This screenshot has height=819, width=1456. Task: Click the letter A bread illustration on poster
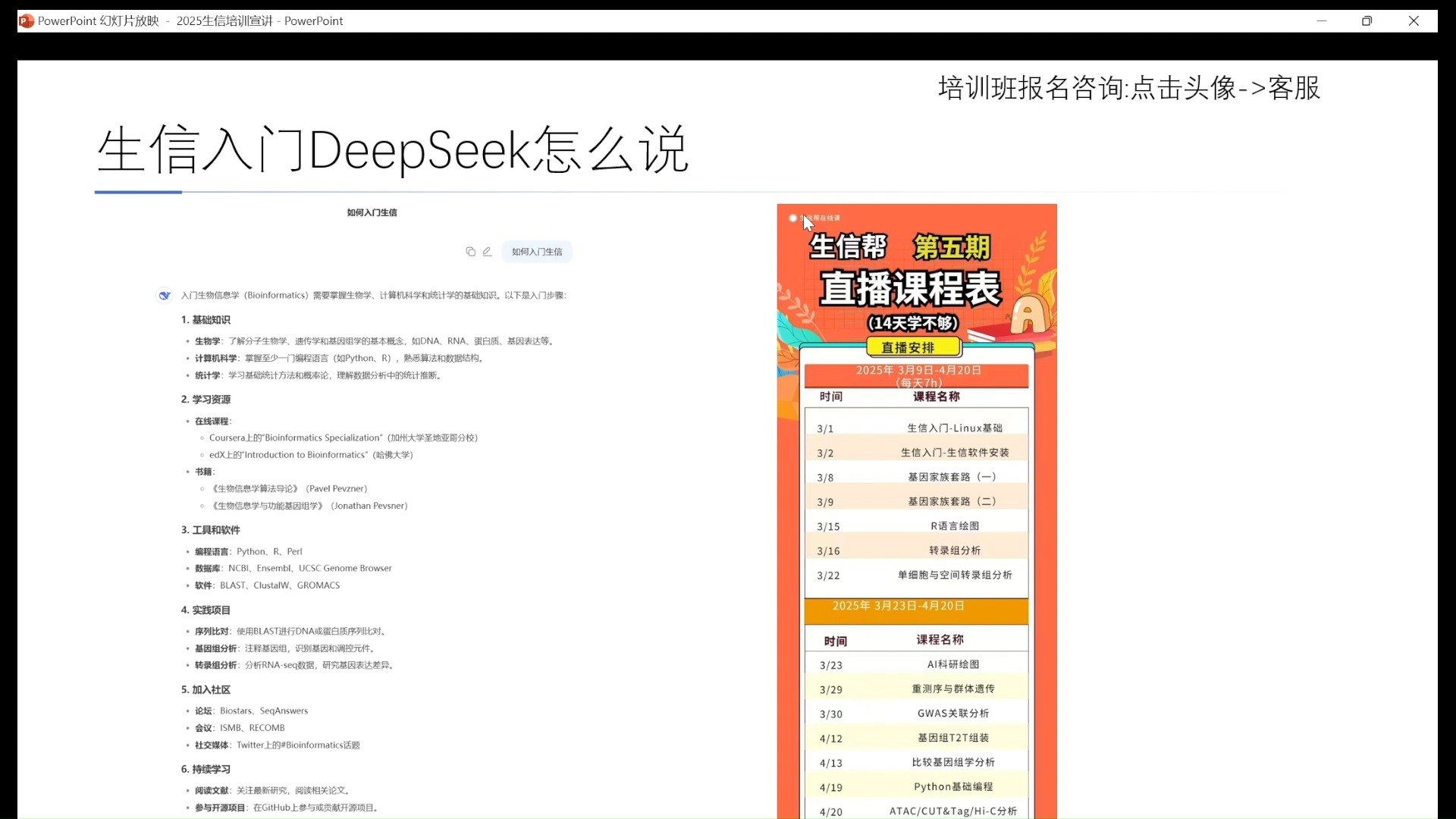pos(1029,312)
